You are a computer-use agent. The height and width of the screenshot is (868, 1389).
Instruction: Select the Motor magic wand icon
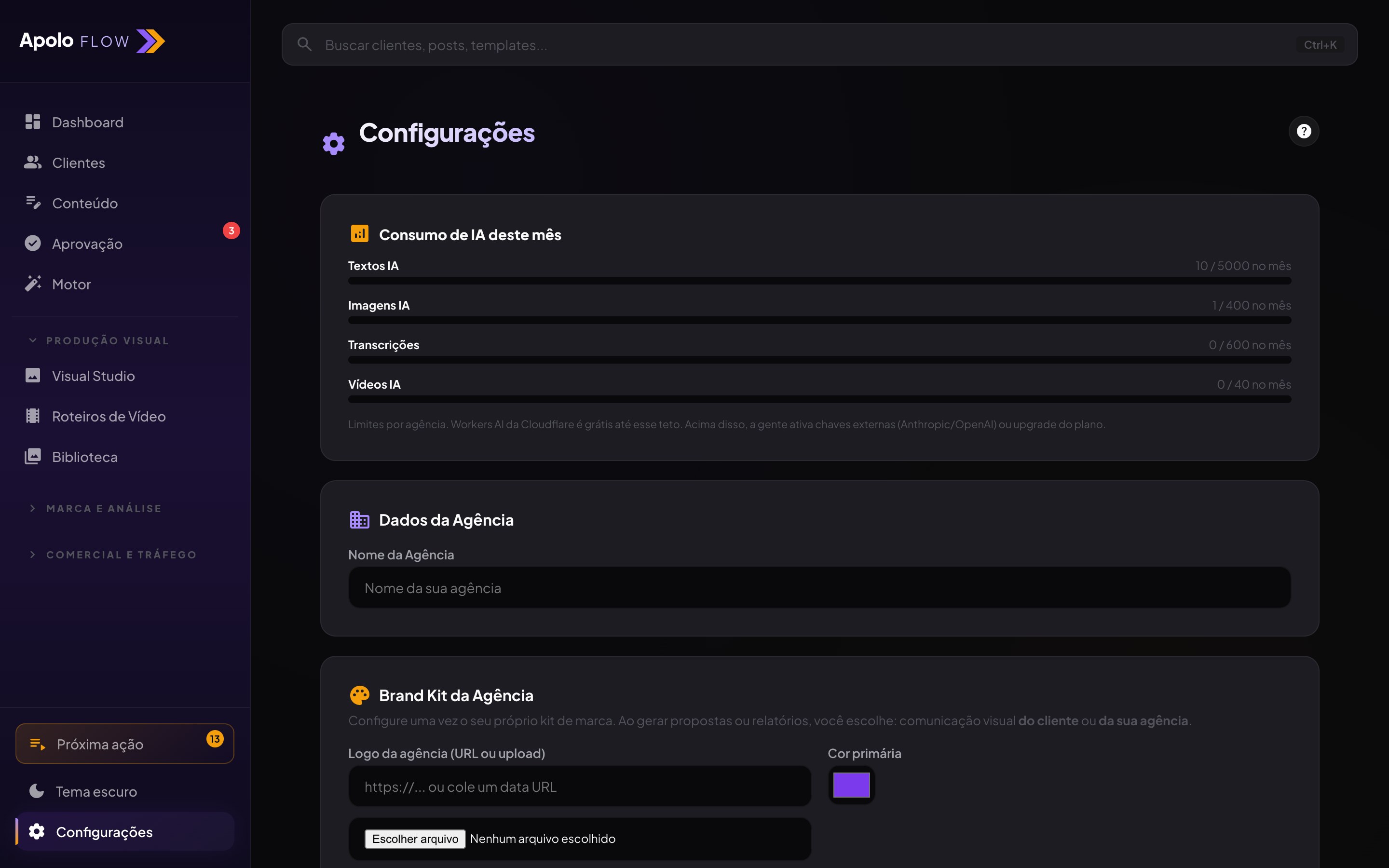33,284
